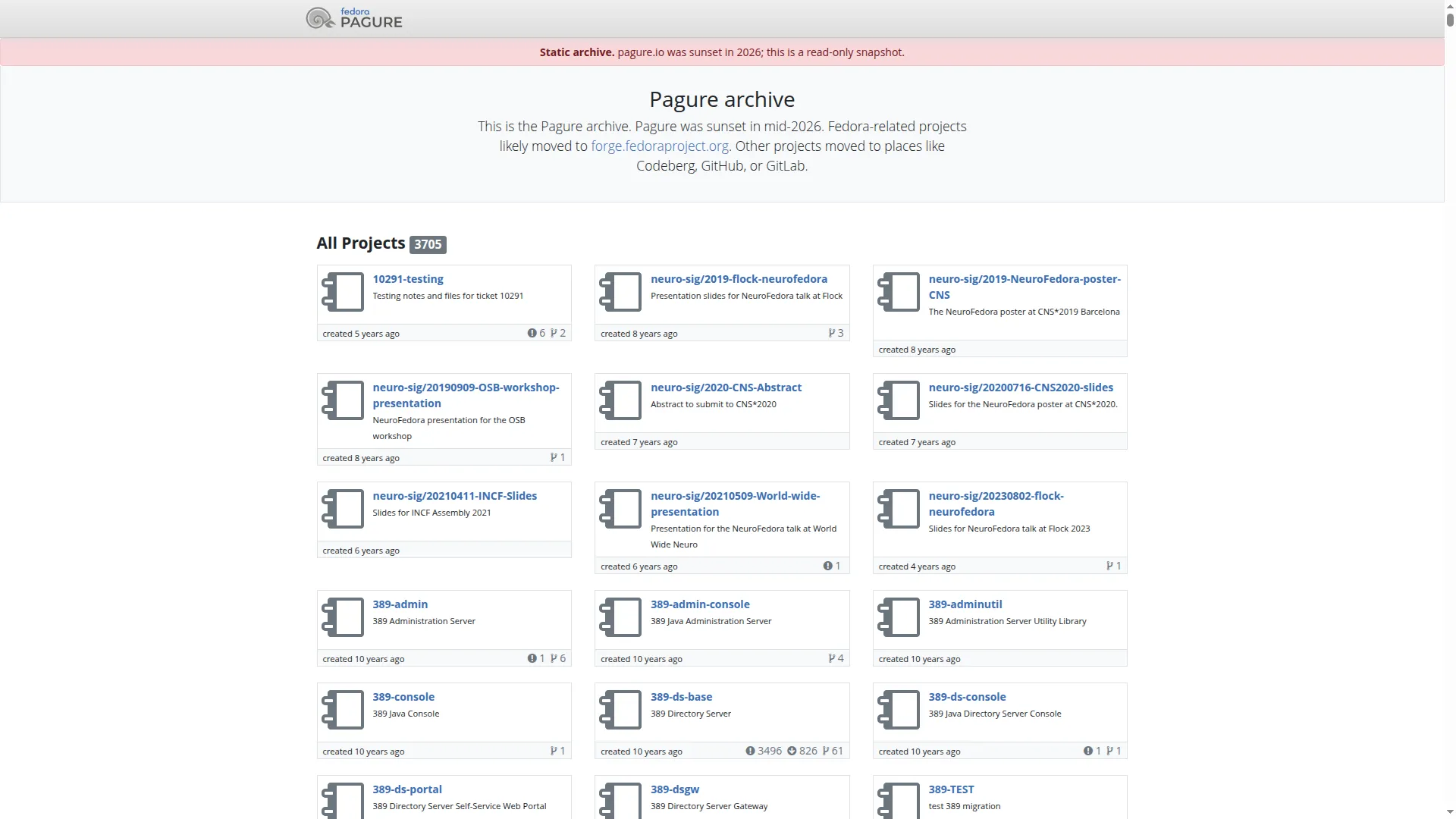Image resolution: width=1456 pixels, height=819 pixels.
Task: Click forks icon on 2019-flock-neurofedora card
Action: coord(832,334)
